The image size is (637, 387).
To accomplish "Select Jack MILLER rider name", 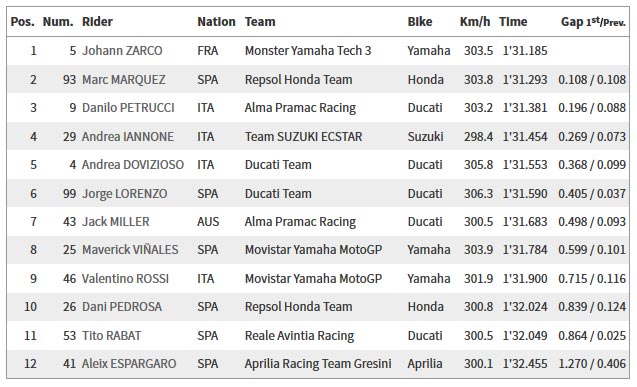I will pos(115,222).
